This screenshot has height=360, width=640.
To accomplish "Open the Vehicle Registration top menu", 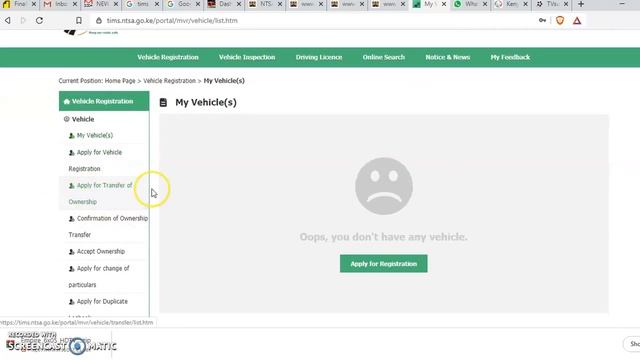I will tap(168, 58).
